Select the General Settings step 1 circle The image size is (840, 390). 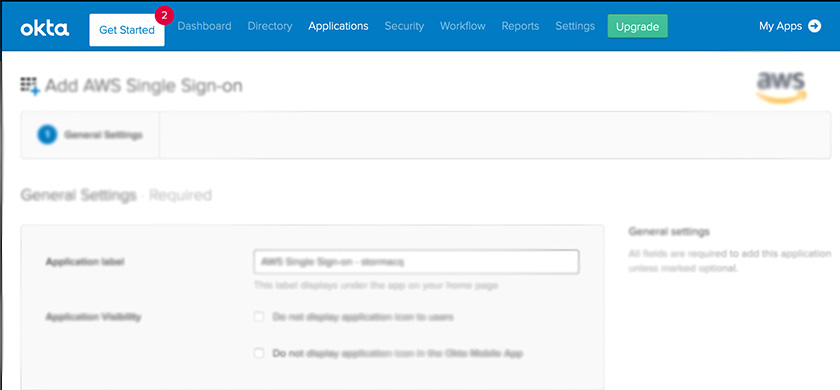[47, 135]
